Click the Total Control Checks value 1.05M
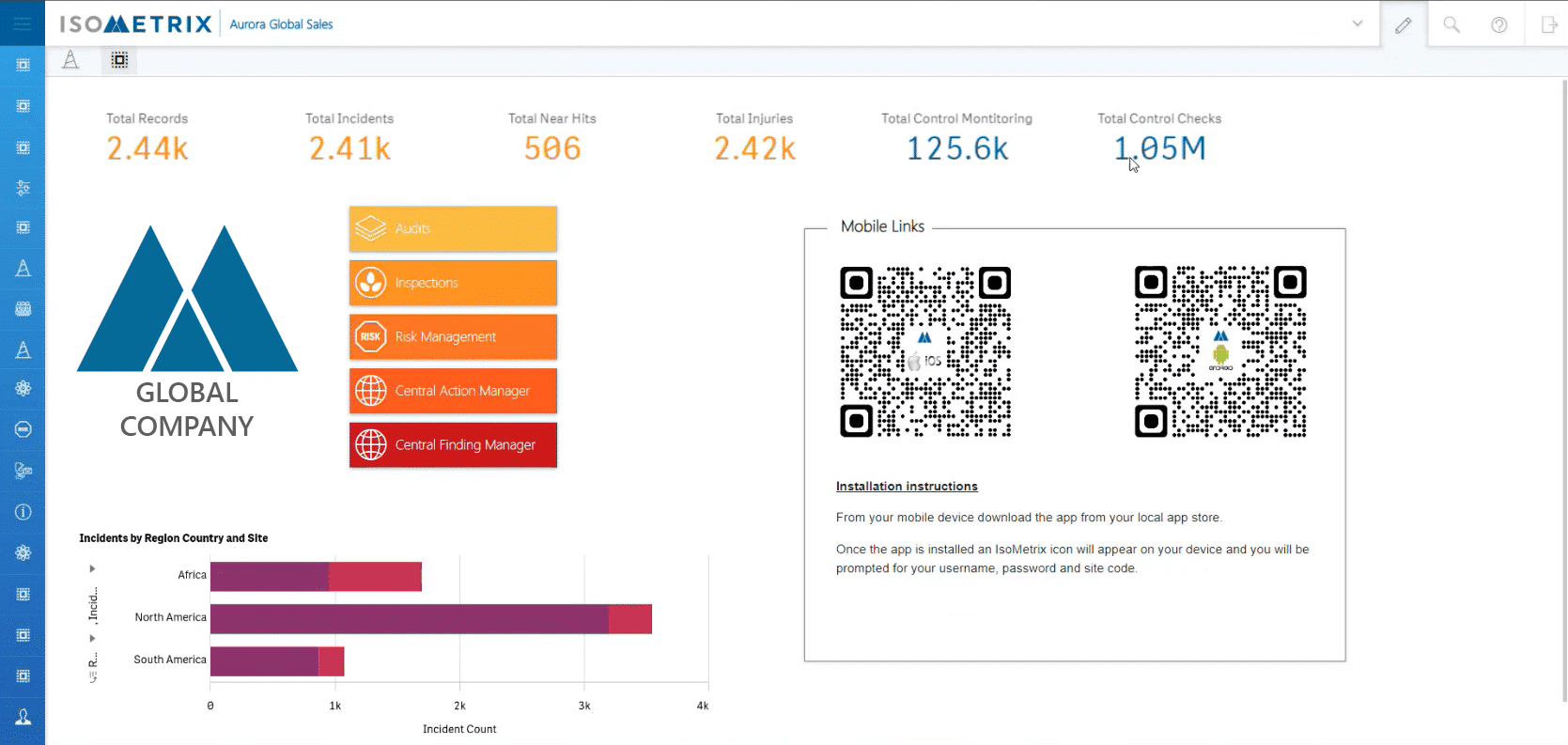The height and width of the screenshot is (745, 1568). click(1159, 148)
